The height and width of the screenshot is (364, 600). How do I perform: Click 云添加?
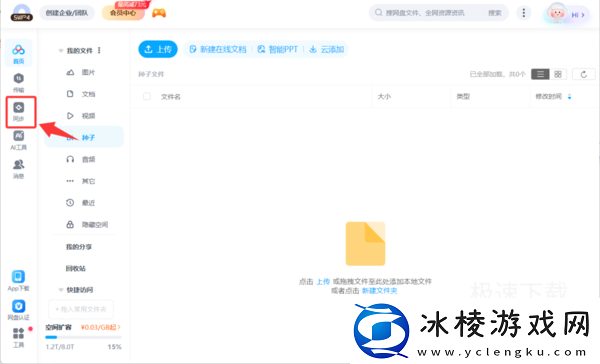pos(327,49)
